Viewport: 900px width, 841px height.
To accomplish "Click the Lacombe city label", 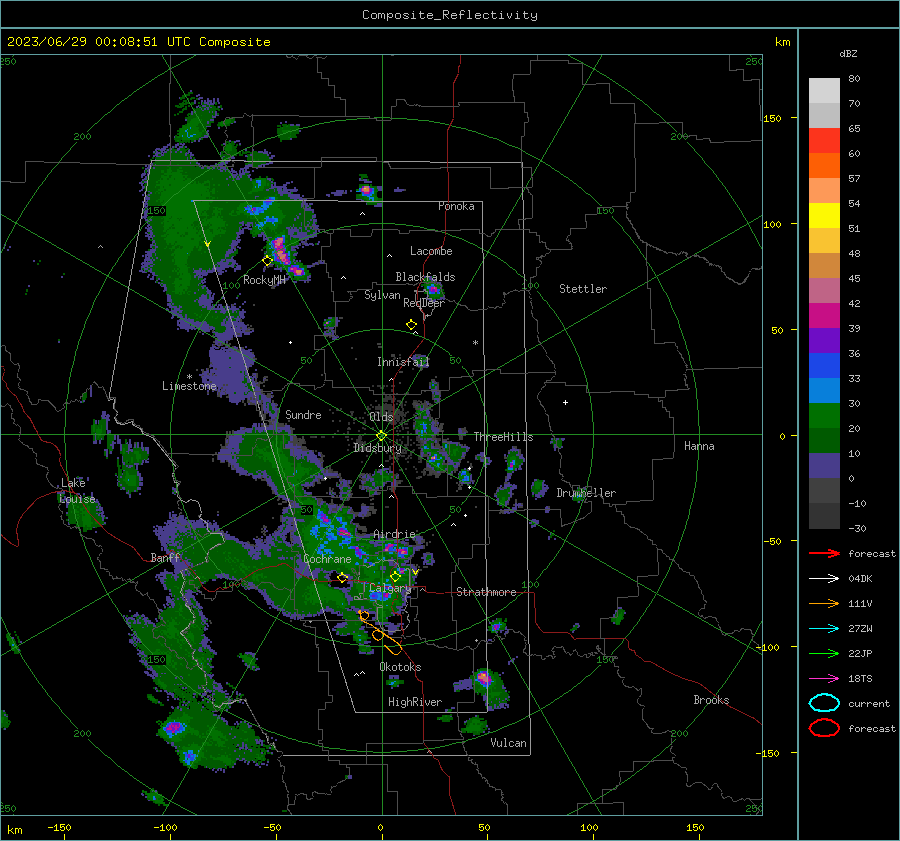I will coord(431,251).
